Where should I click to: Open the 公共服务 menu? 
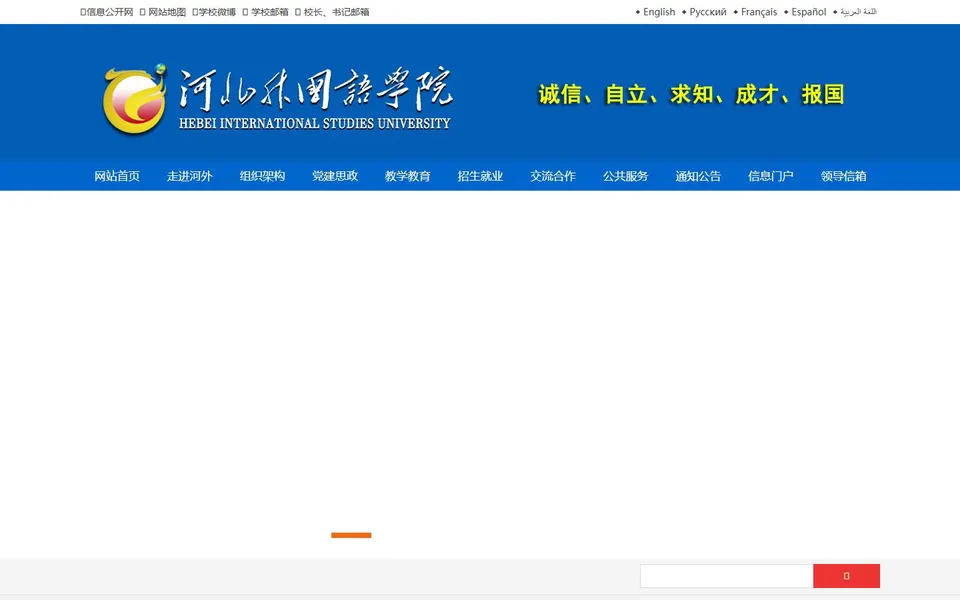(626, 176)
